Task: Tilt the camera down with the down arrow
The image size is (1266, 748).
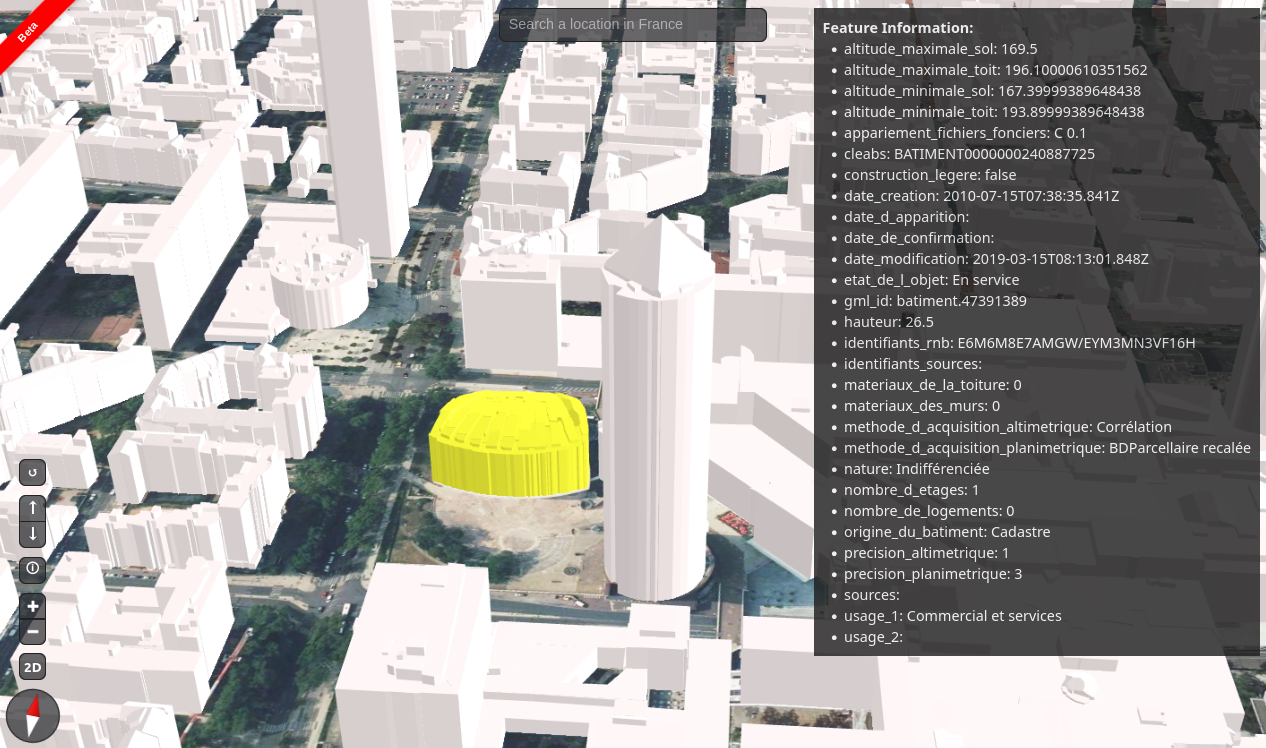Action: 33,534
